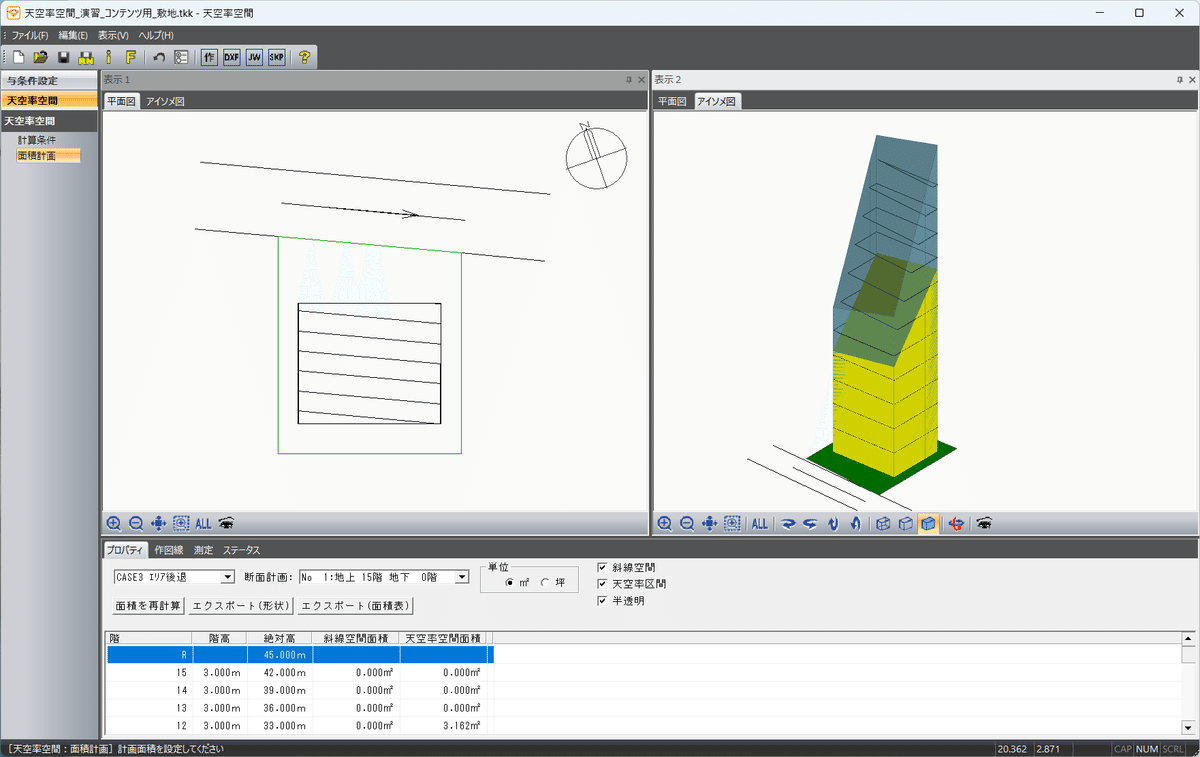The width and height of the screenshot is (1200, 757).
Task: Click エクスポート(面積表) button
Action: point(355,605)
